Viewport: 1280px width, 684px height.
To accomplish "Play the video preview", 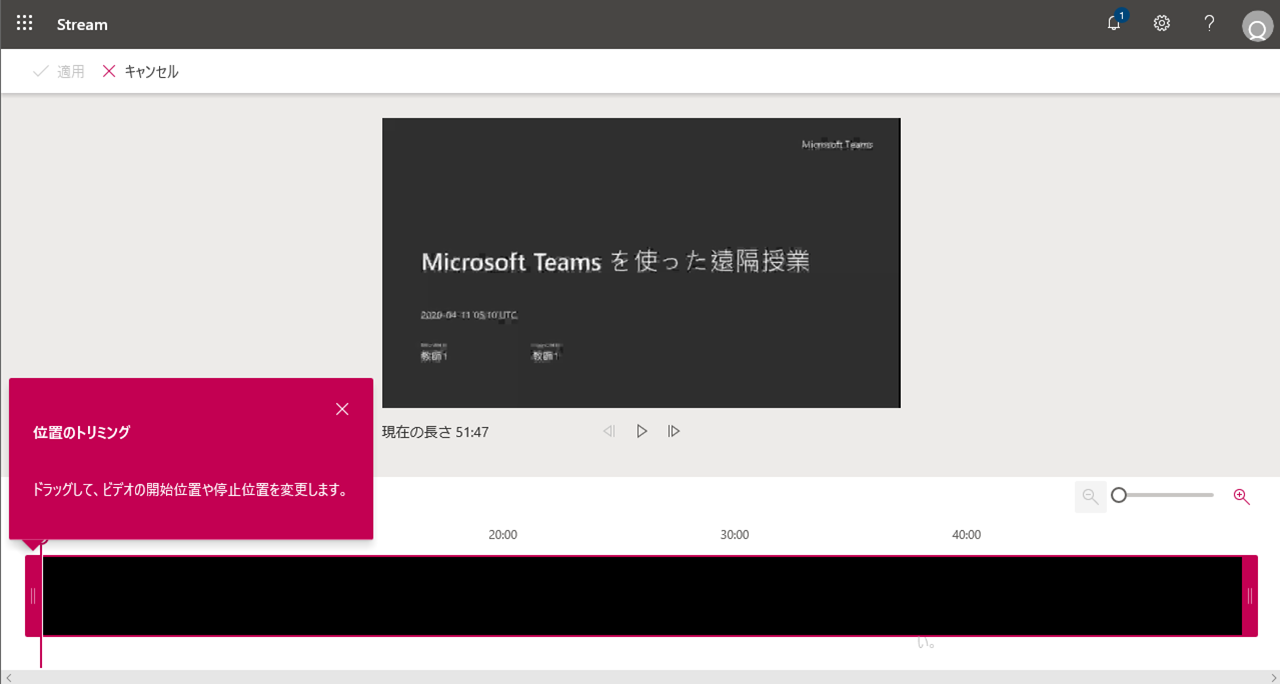I will click(642, 432).
